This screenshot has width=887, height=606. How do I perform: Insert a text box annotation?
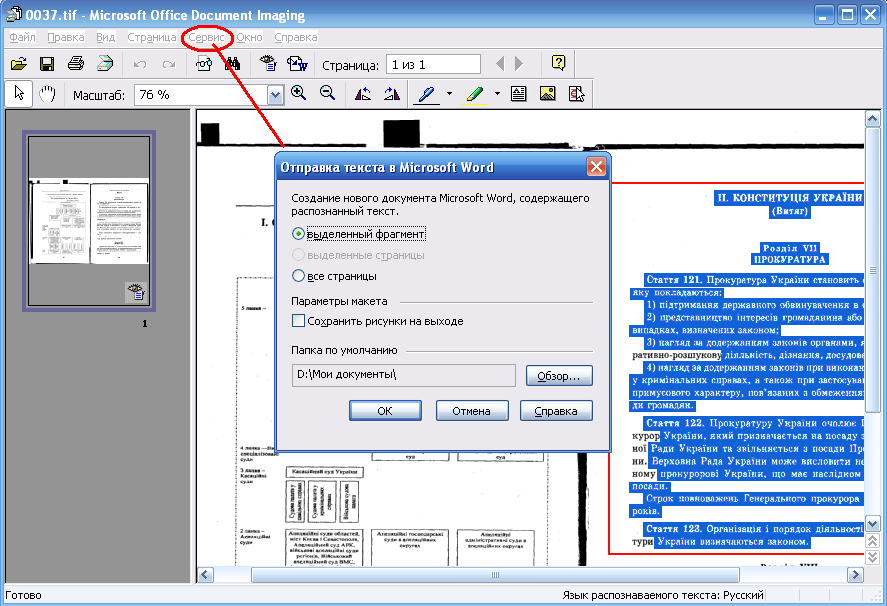[x=518, y=94]
